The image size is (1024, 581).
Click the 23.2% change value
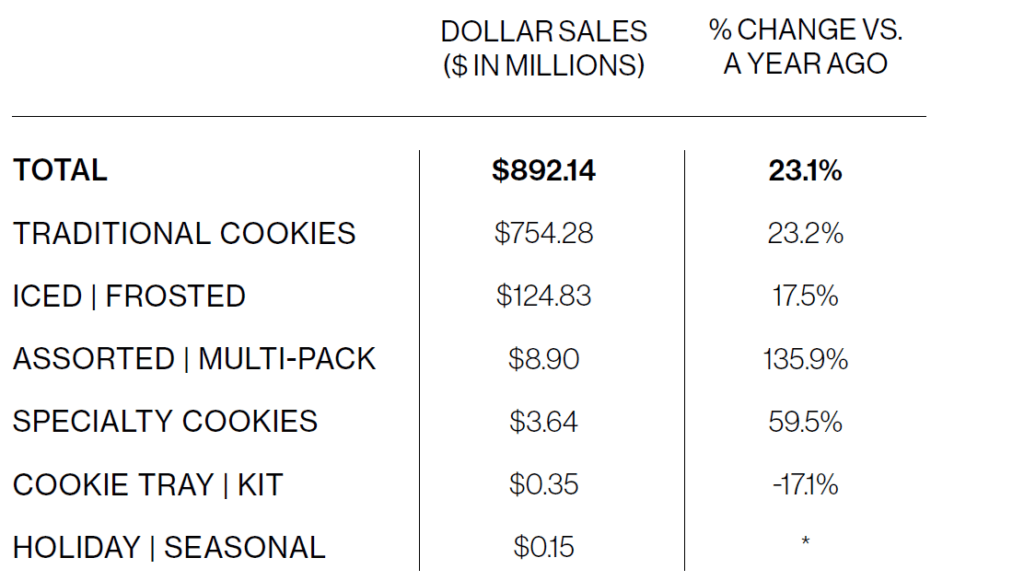point(805,234)
